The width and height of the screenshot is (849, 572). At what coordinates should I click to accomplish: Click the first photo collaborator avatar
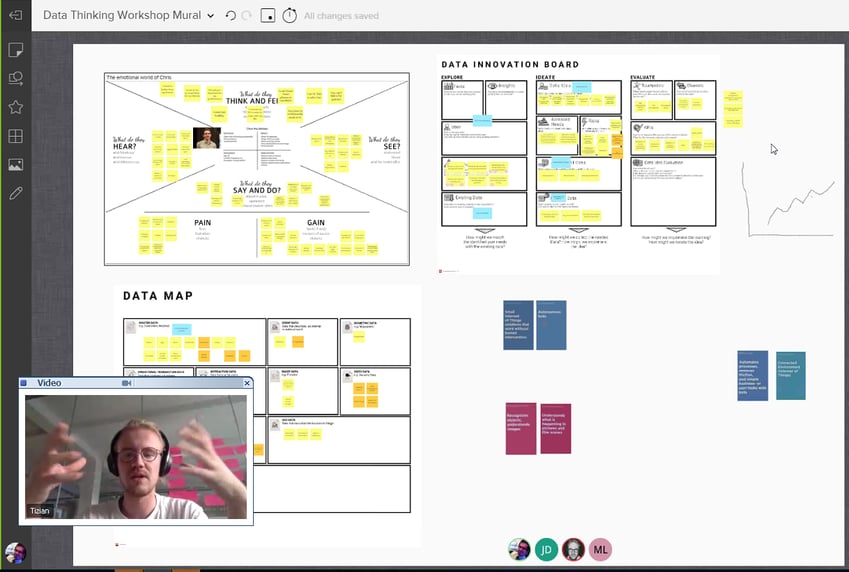[x=519, y=550]
